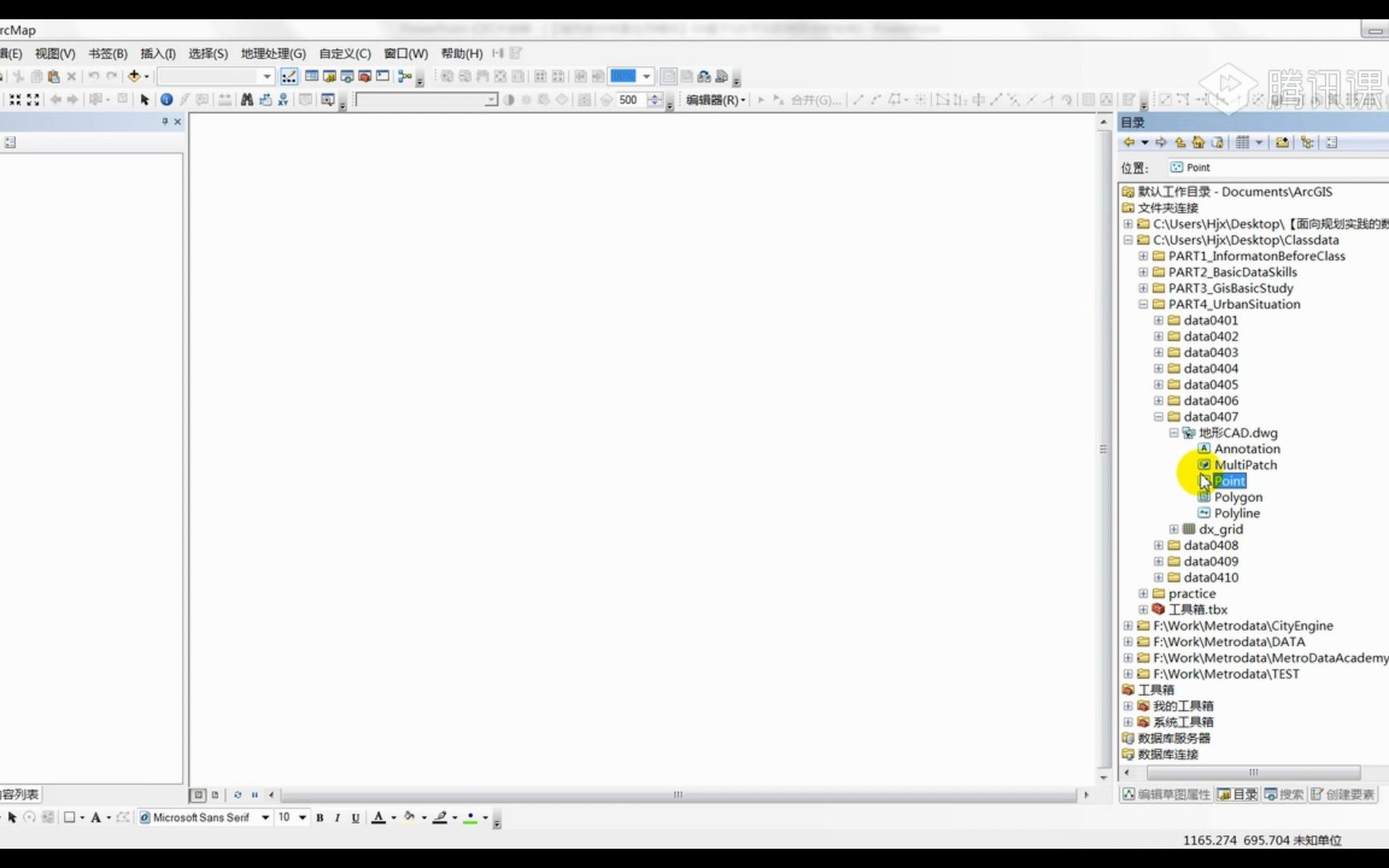The height and width of the screenshot is (868, 1389).
Task: Go to Home folder in Catalog
Action: point(1198,142)
